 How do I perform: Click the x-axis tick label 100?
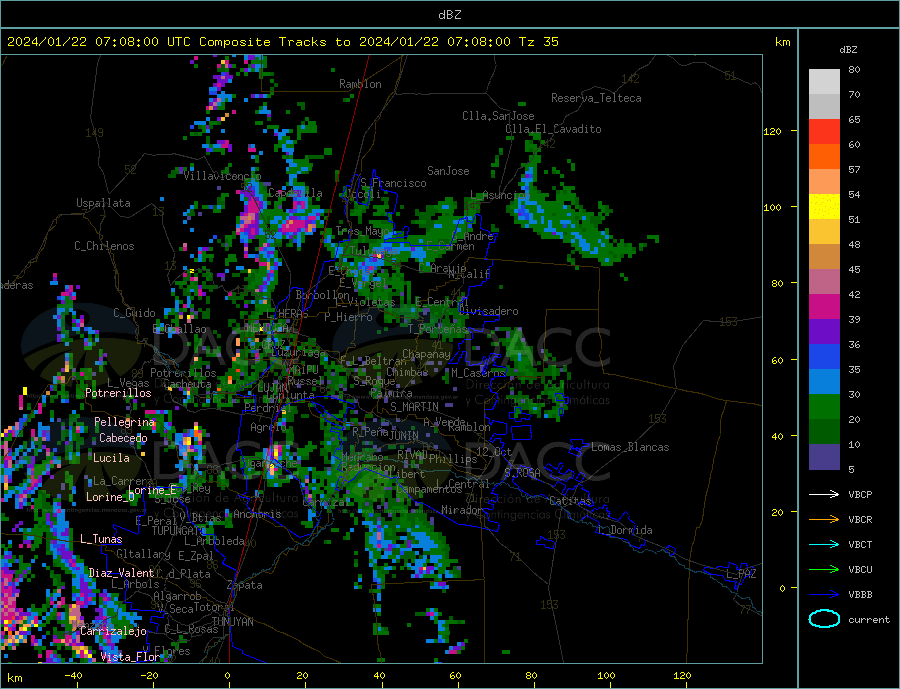click(x=607, y=676)
